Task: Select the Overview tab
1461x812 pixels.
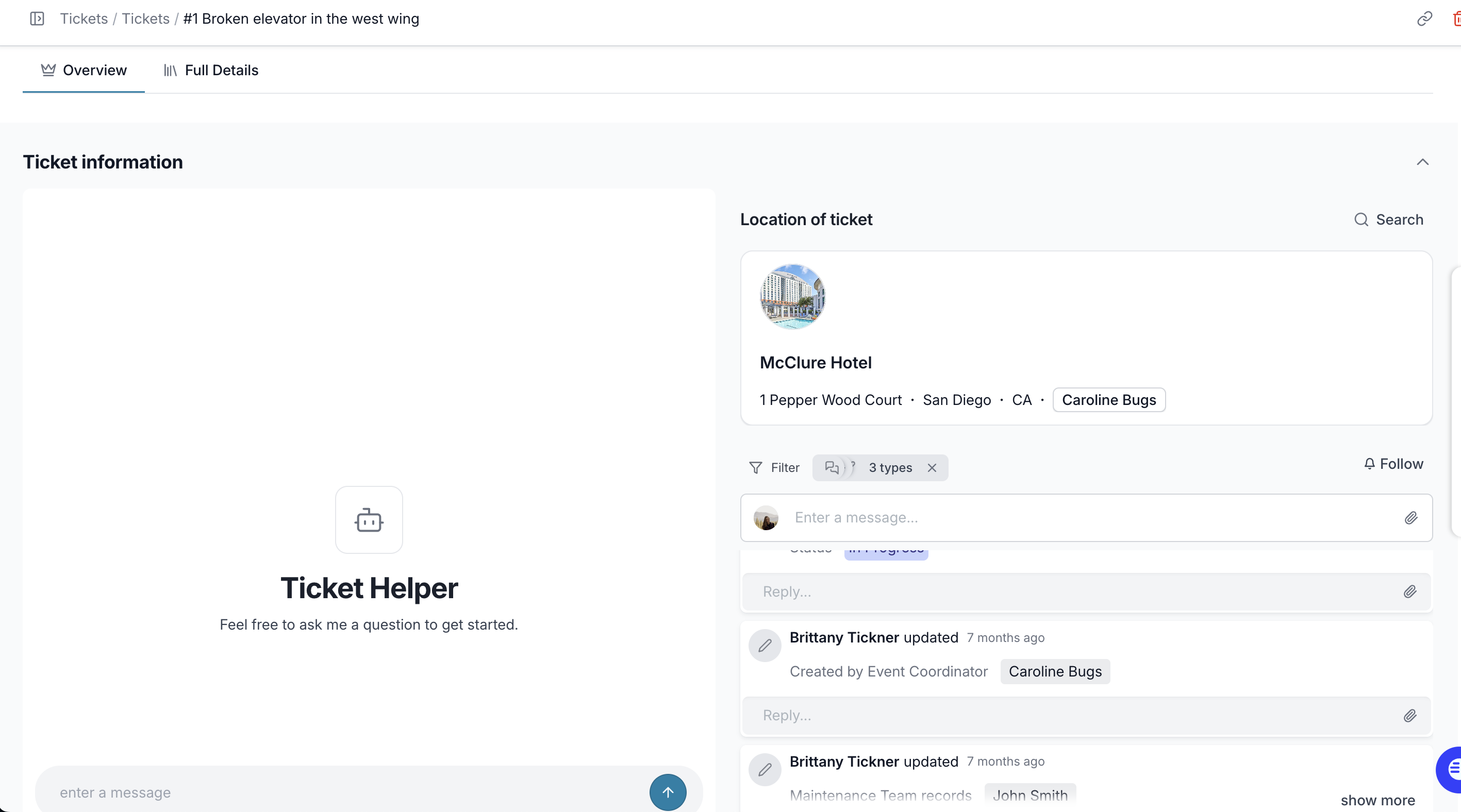Action: point(84,70)
